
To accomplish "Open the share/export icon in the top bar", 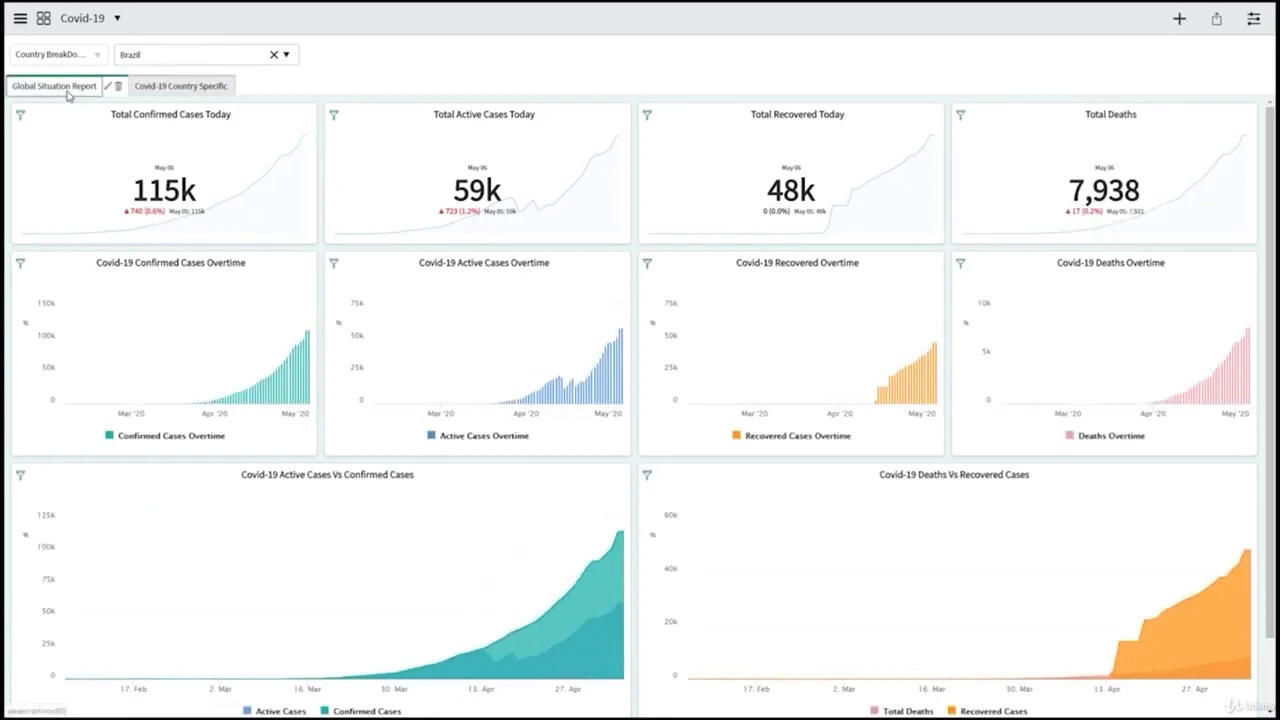I will [1216, 18].
